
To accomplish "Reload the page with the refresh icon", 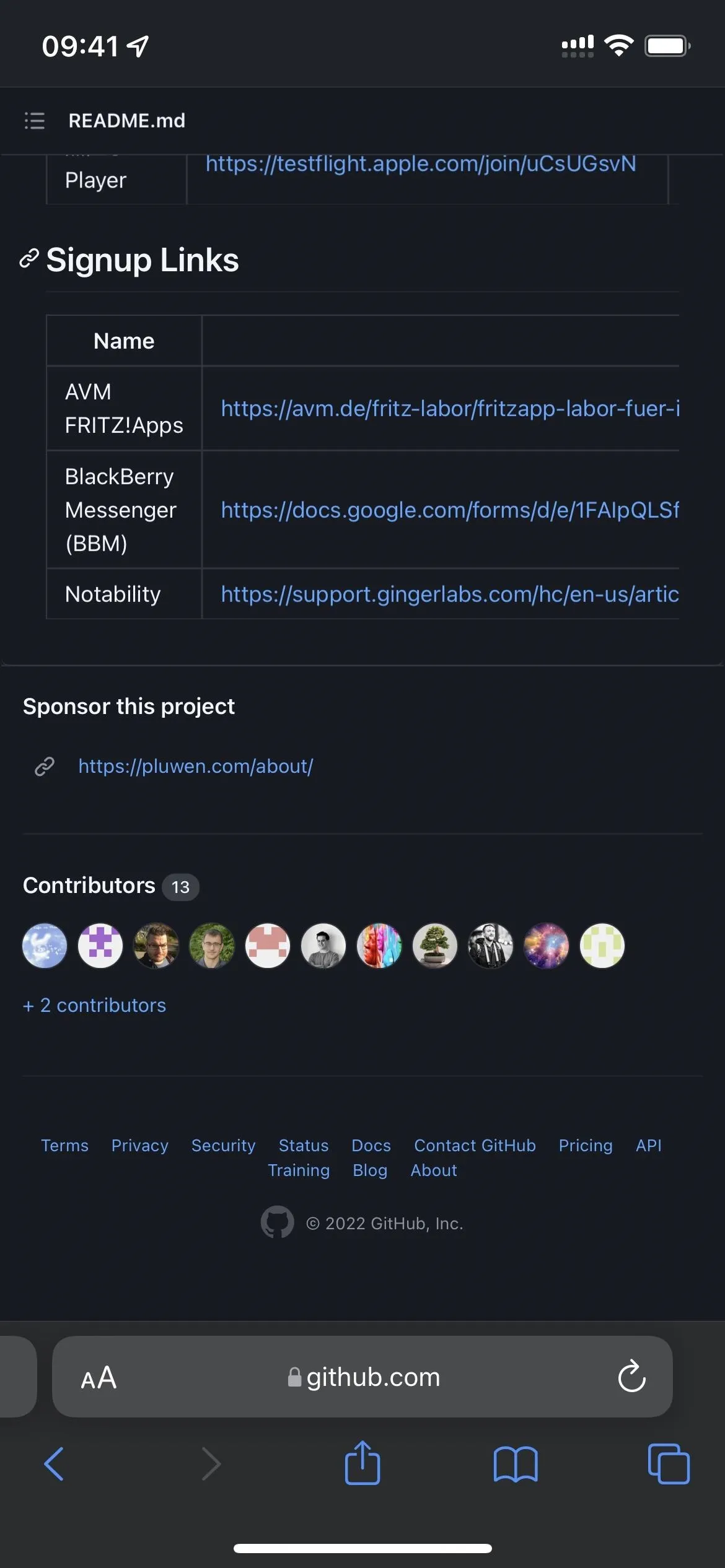I will pyautogui.click(x=631, y=1376).
